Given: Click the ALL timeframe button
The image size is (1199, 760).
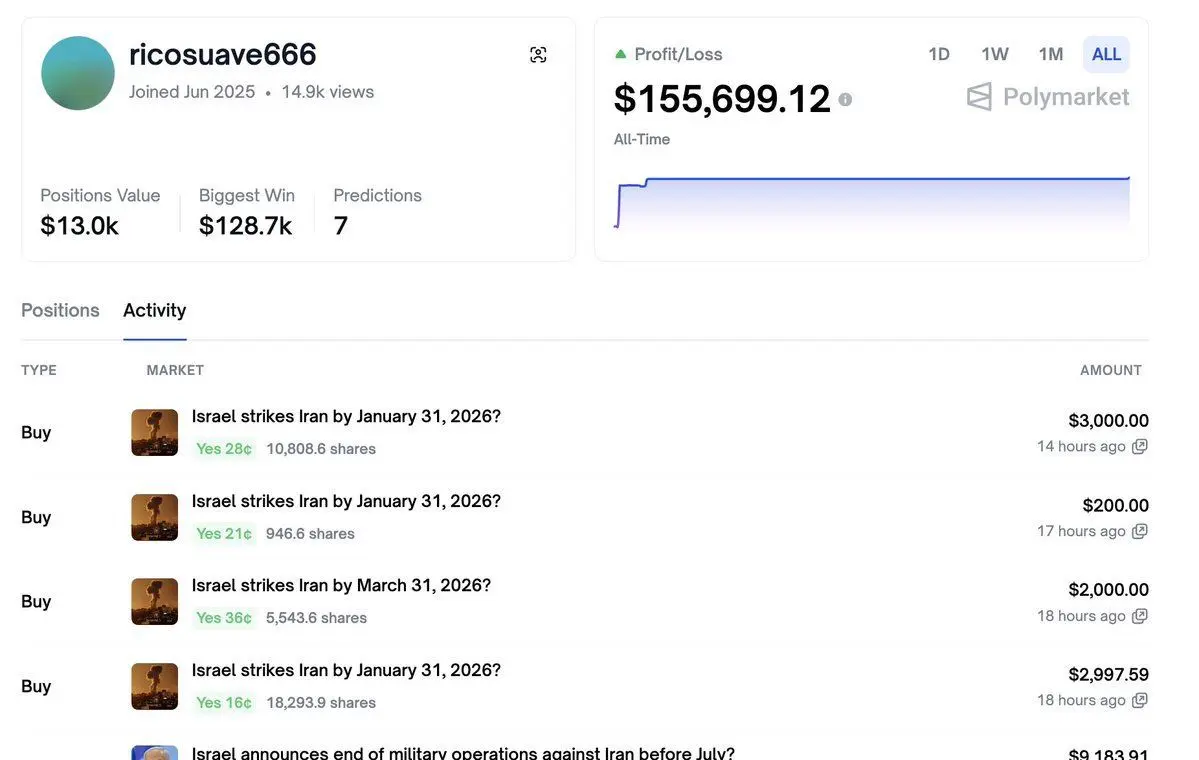Looking at the screenshot, I should 1104,52.
